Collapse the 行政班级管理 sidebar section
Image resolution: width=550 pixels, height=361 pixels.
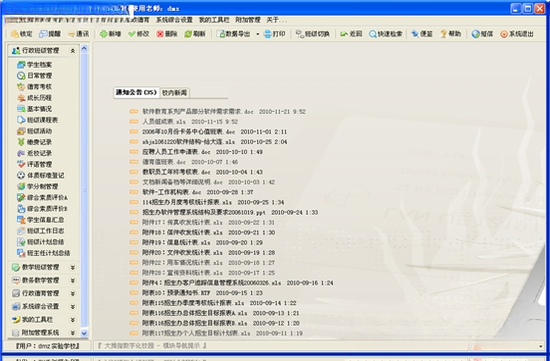73,51
